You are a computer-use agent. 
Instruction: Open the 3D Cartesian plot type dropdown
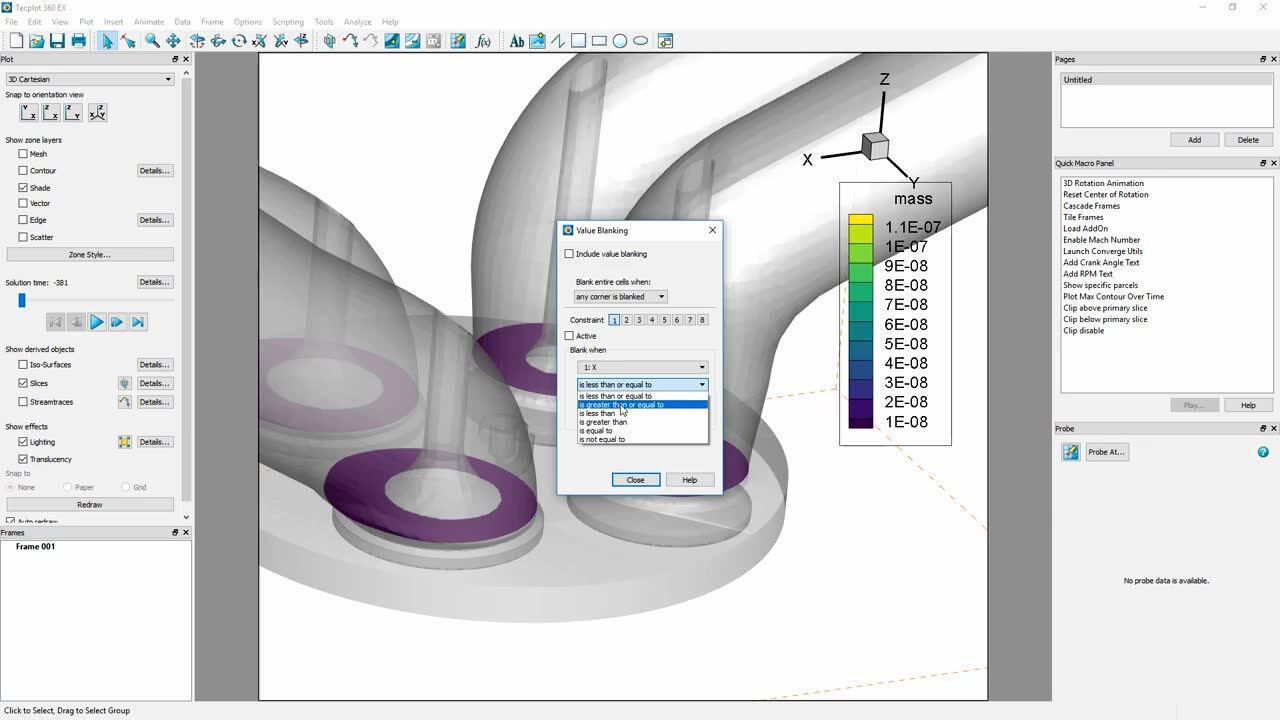tap(89, 79)
